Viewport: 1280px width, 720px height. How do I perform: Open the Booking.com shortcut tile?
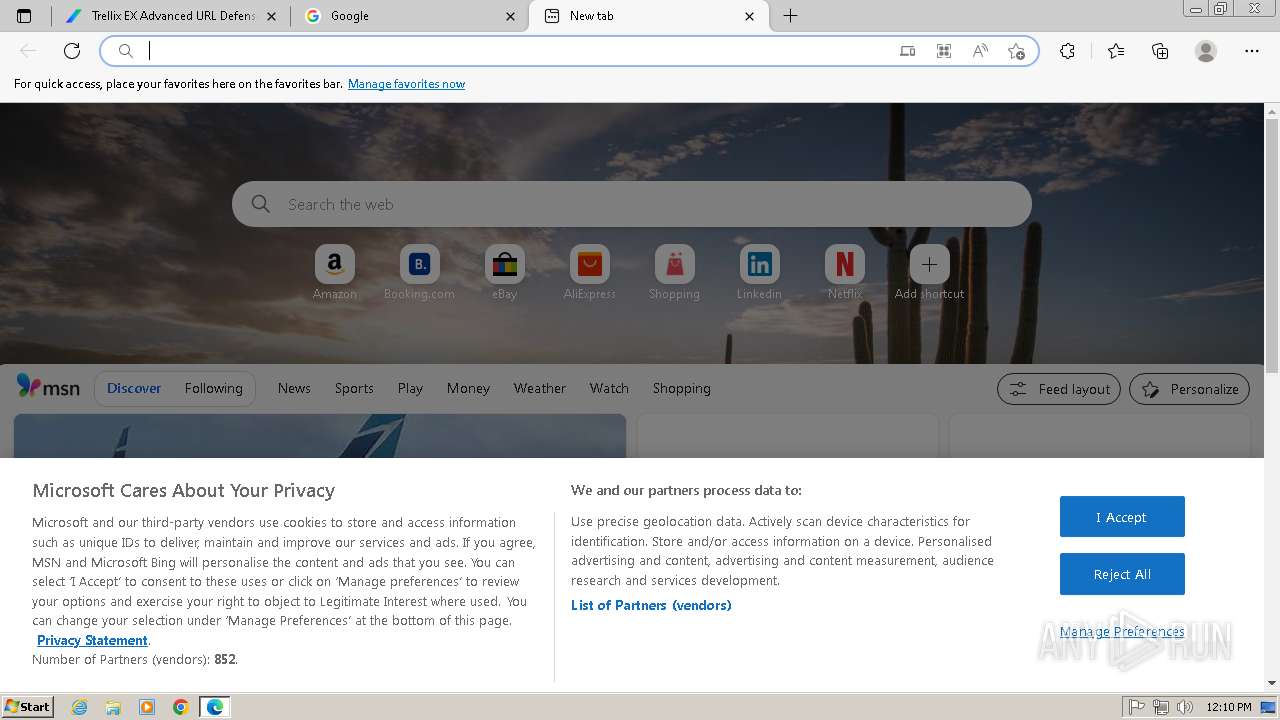tap(419, 265)
